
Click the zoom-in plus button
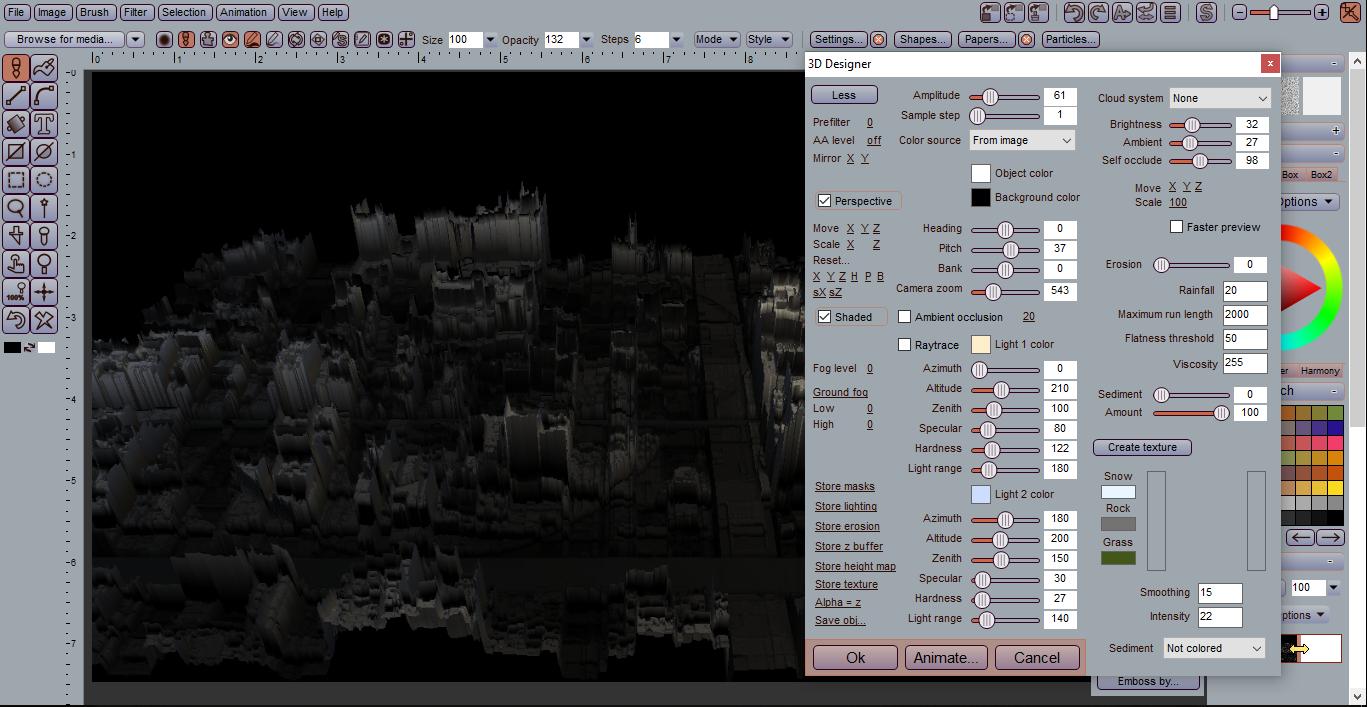(x=1322, y=13)
